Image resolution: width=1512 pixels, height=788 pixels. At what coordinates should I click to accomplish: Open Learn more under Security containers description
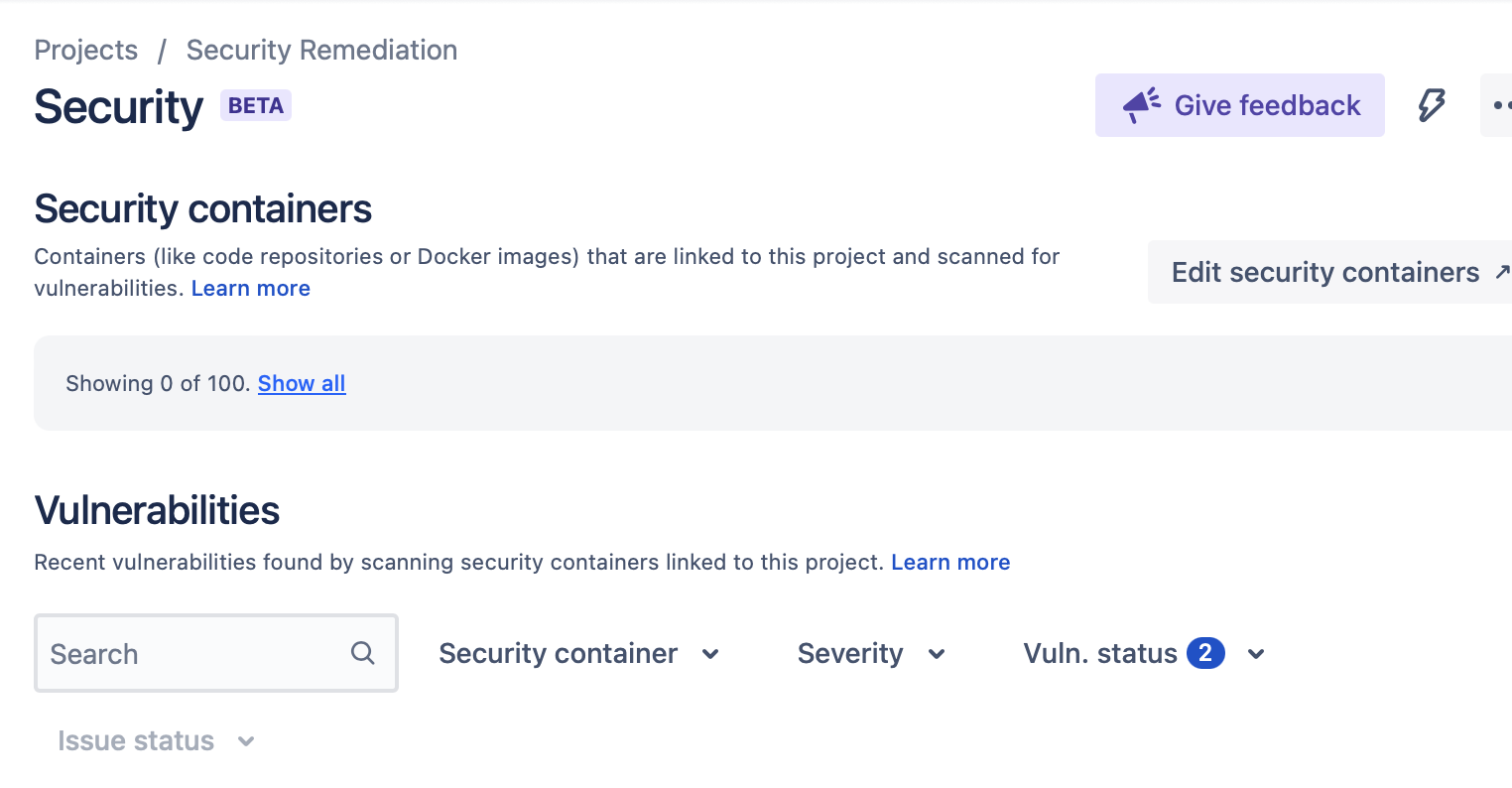point(250,288)
